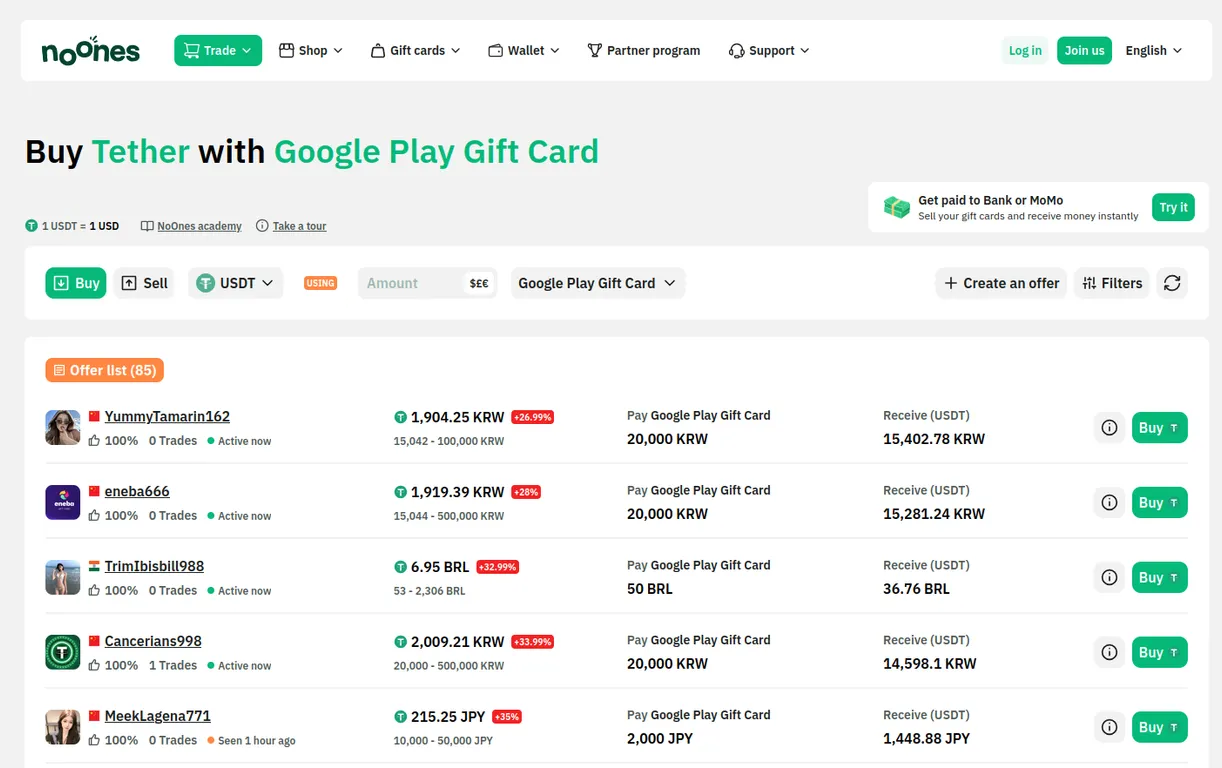The image size is (1222, 768).
Task: Click the Join us button
Action: click(x=1084, y=51)
